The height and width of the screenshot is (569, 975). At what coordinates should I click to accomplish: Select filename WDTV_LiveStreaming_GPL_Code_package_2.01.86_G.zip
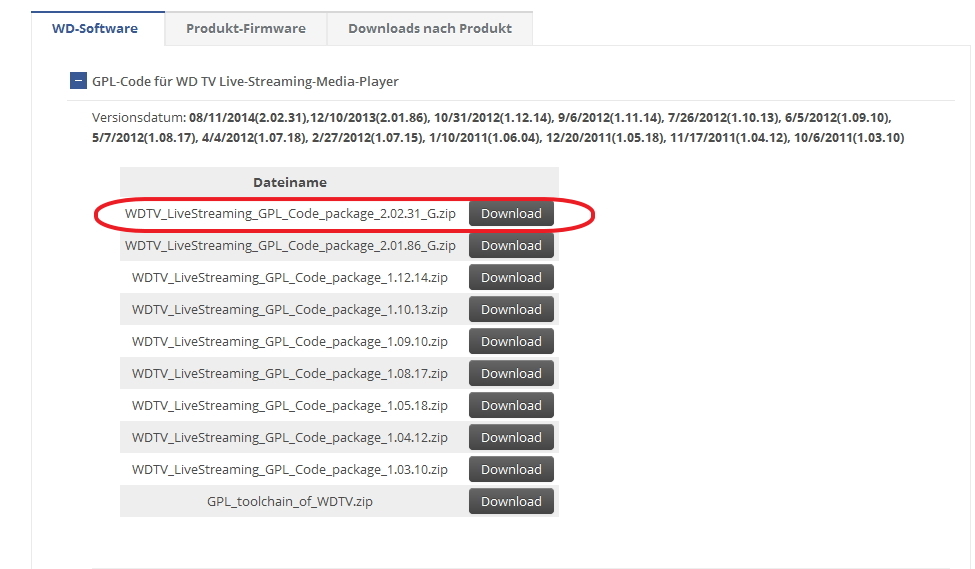click(290, 246)
